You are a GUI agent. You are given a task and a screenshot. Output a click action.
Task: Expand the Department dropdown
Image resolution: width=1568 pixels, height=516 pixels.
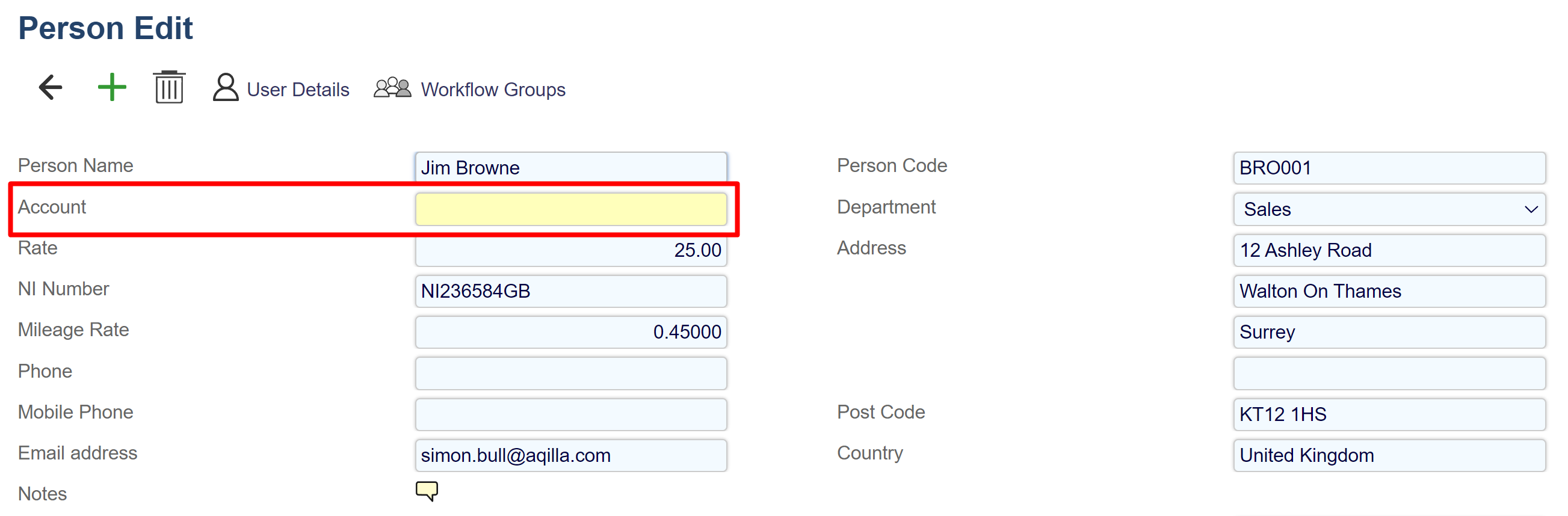(1389, 209)
